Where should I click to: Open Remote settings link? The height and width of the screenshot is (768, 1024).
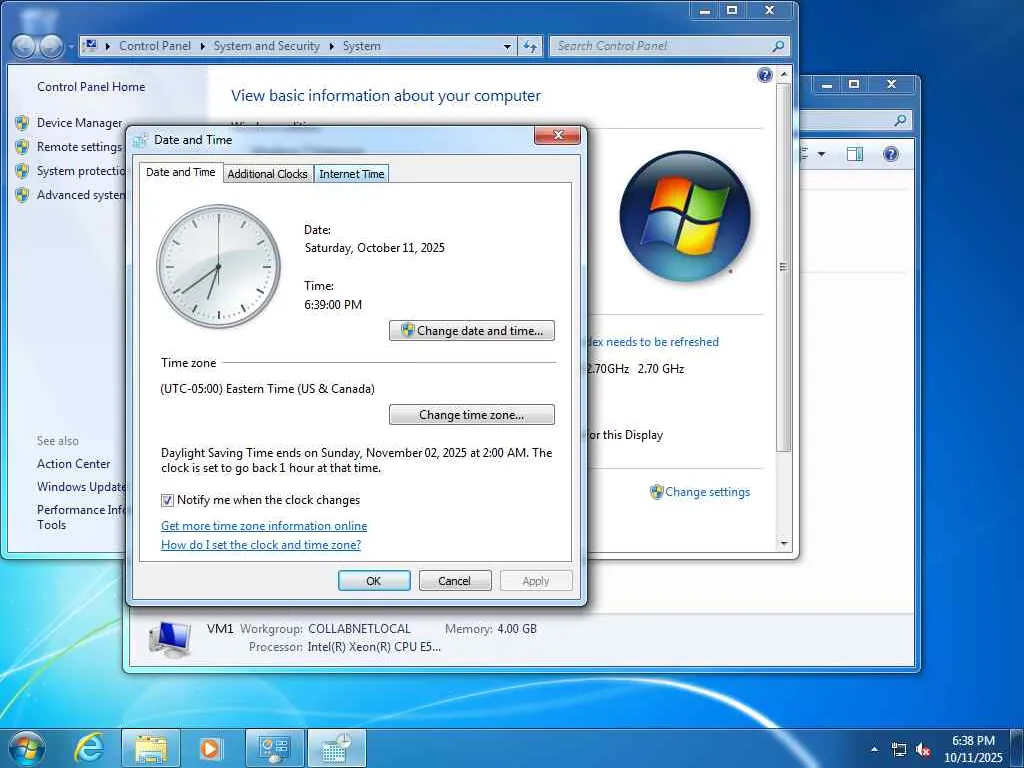79,147
